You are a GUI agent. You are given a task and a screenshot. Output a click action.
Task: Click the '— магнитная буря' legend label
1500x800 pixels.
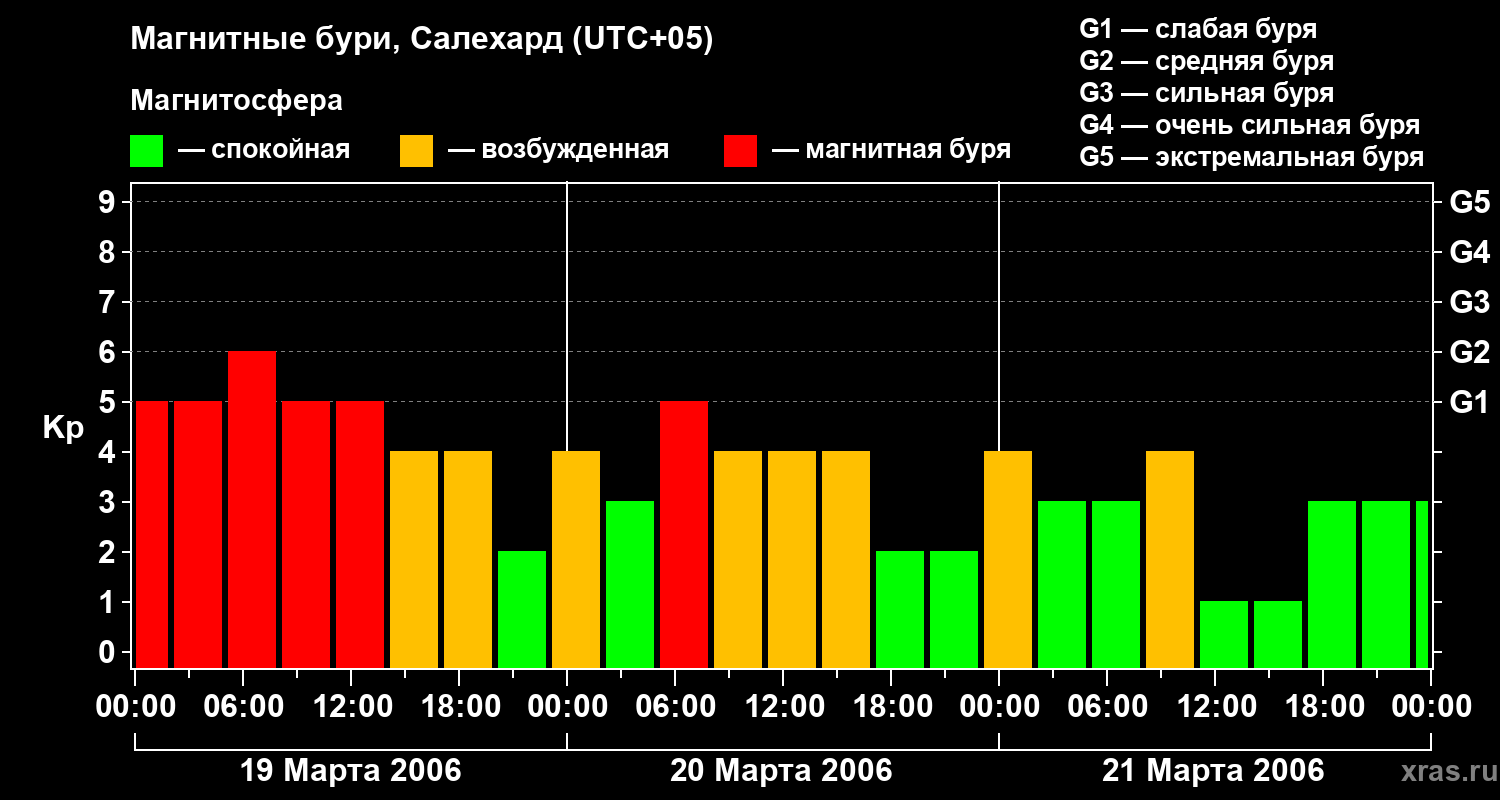coord(891,150)
